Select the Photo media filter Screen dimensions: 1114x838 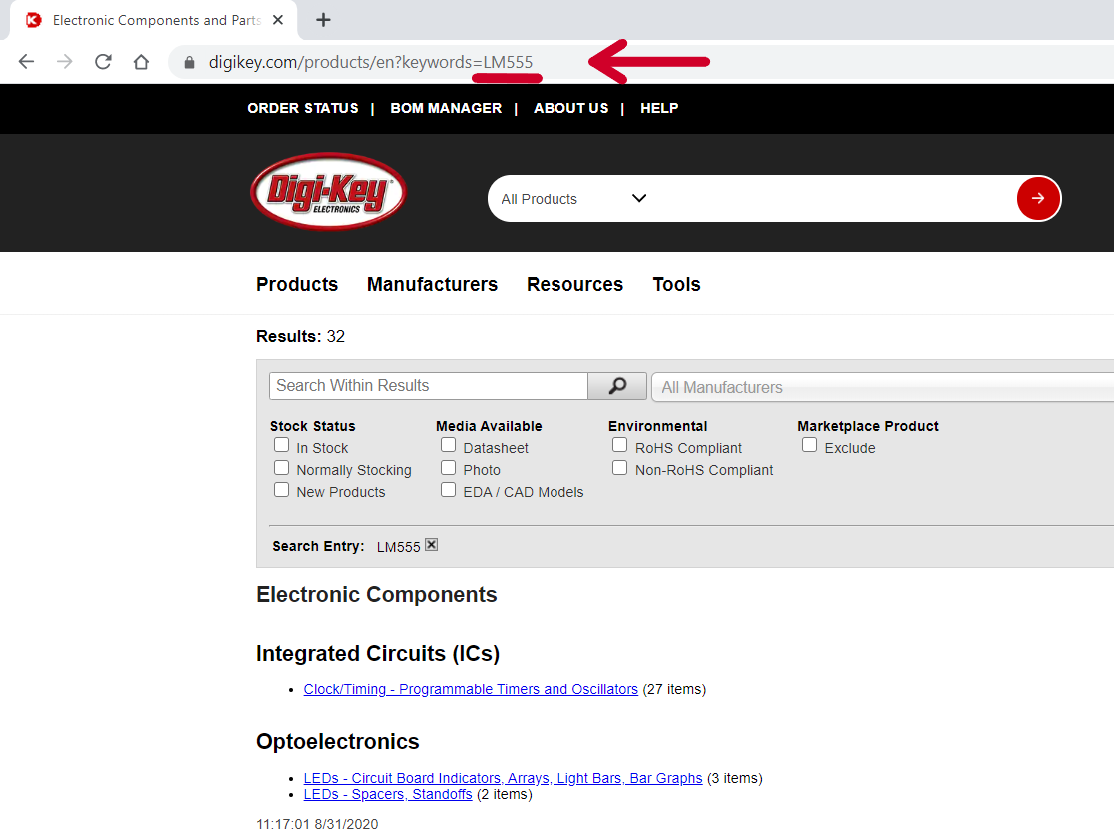pyautogui.click(x=448, y=468)
